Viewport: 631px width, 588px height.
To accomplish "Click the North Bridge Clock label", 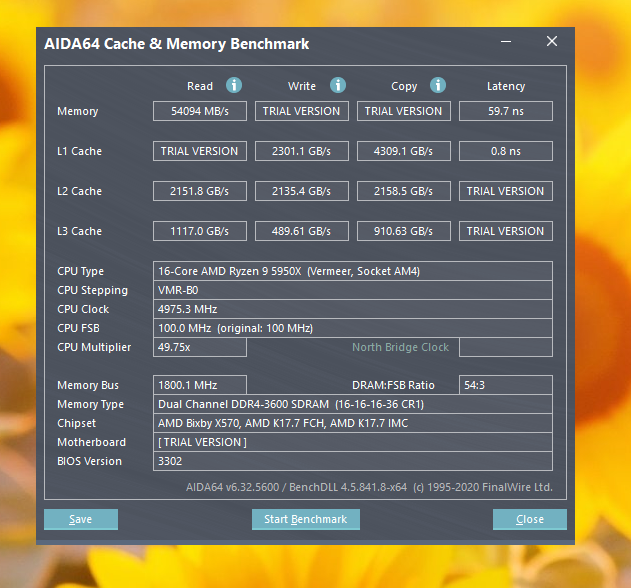I will coord(400,347).
